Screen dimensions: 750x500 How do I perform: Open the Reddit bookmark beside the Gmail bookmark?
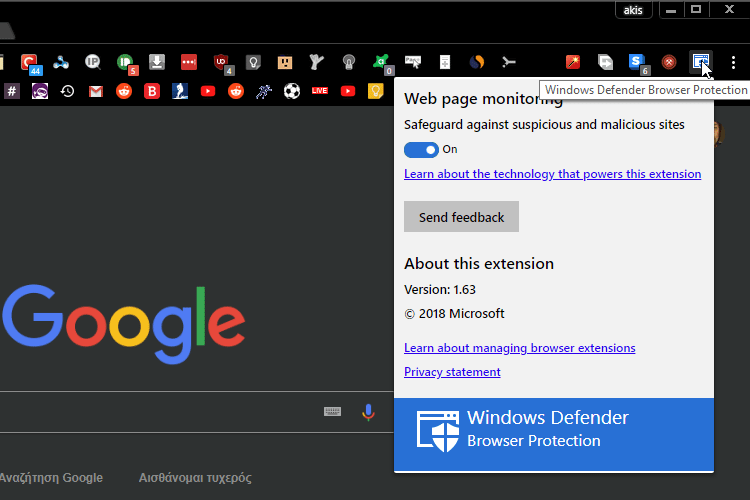124,91
